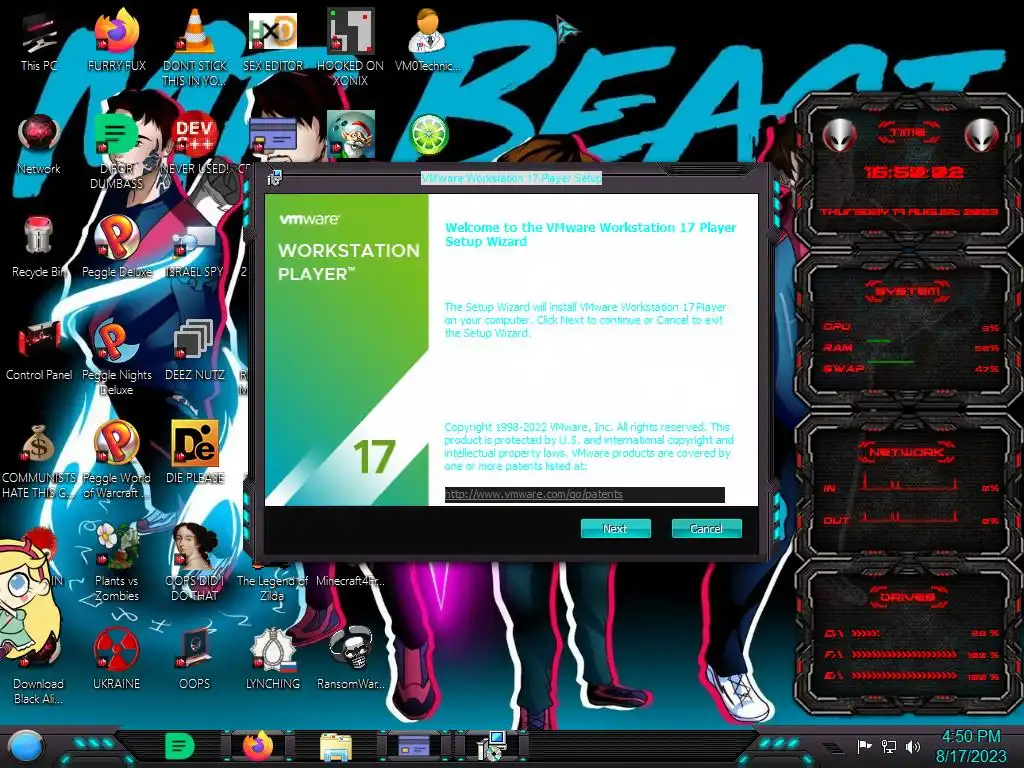Viewport: 1024px width, 768px height.
Task: Select the RansomWar... skull shortcut
Action: pyautogui.click(x=351, y=659)
